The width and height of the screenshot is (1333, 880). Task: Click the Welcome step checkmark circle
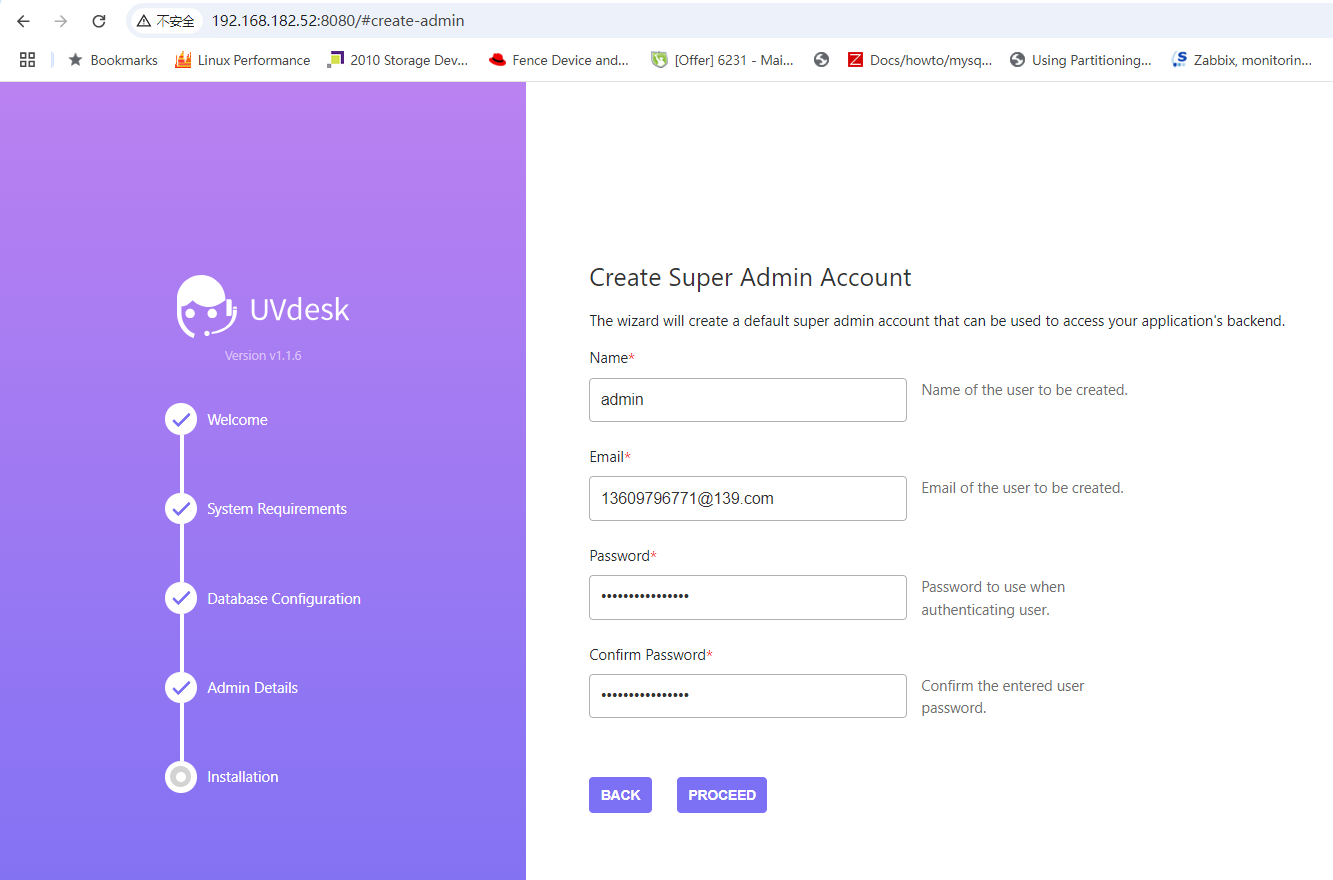tap(181, 420)
